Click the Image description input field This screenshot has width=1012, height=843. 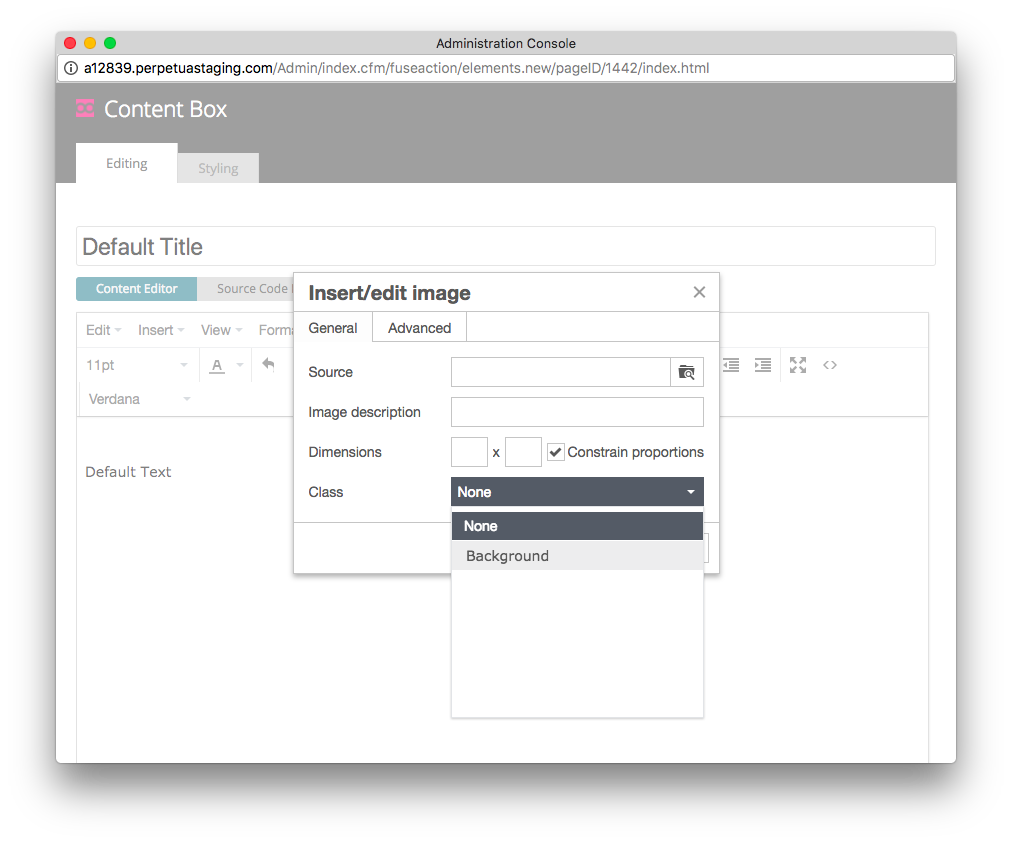(577, 412)
